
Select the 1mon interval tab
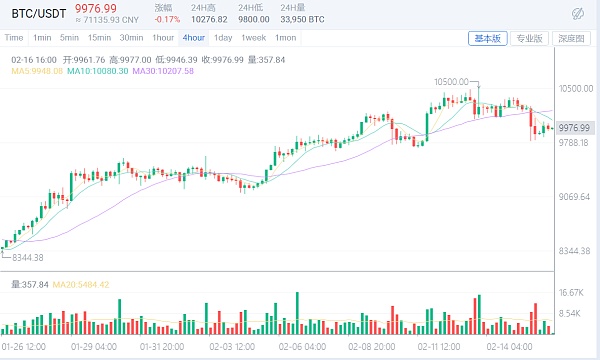(x=285, y=38)
